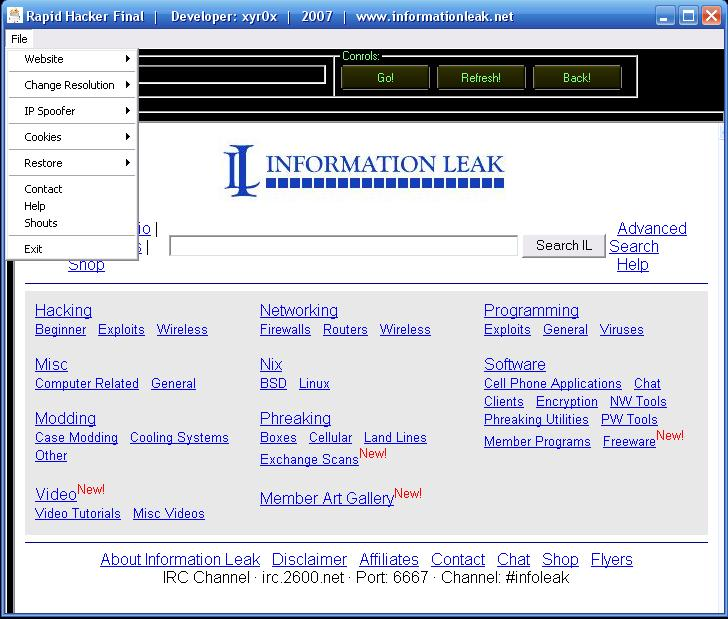Open the File menu

20,39
